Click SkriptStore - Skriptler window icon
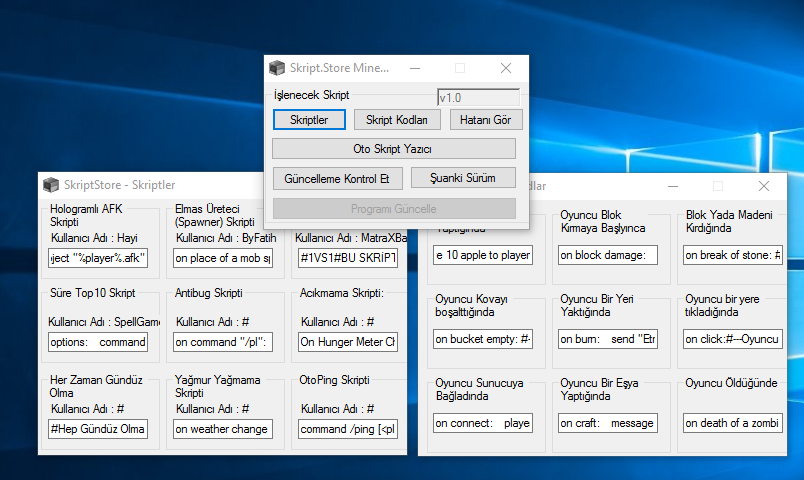The image size is (804, 480). click(51, 185)
